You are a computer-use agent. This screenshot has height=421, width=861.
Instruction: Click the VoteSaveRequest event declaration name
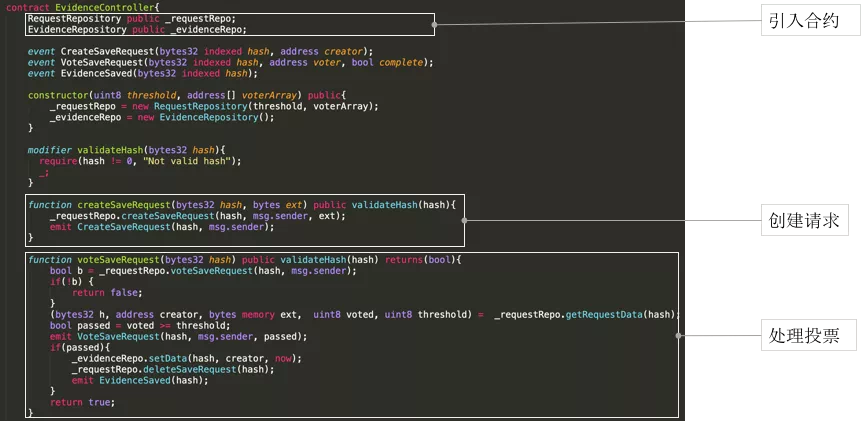[x=102, y=62]
